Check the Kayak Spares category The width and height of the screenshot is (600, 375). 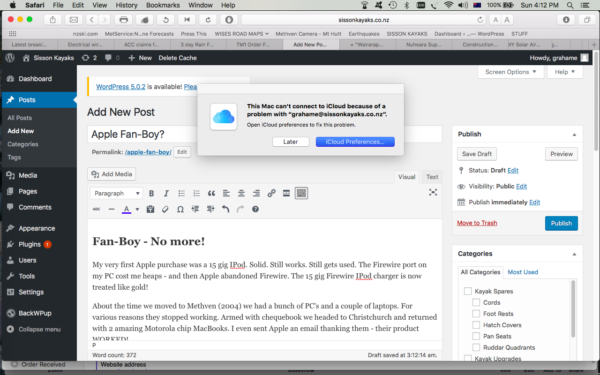pos(468,291)
